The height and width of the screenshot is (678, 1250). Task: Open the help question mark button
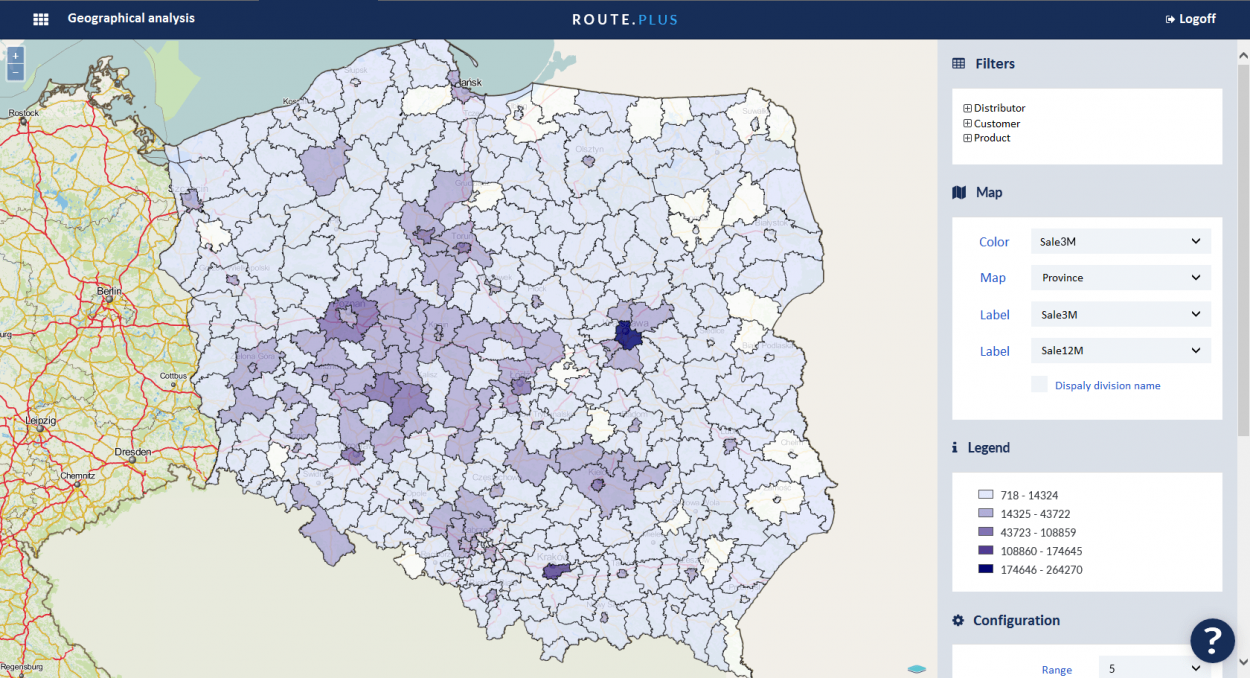pyautogui.click(x=1211, y=639)
